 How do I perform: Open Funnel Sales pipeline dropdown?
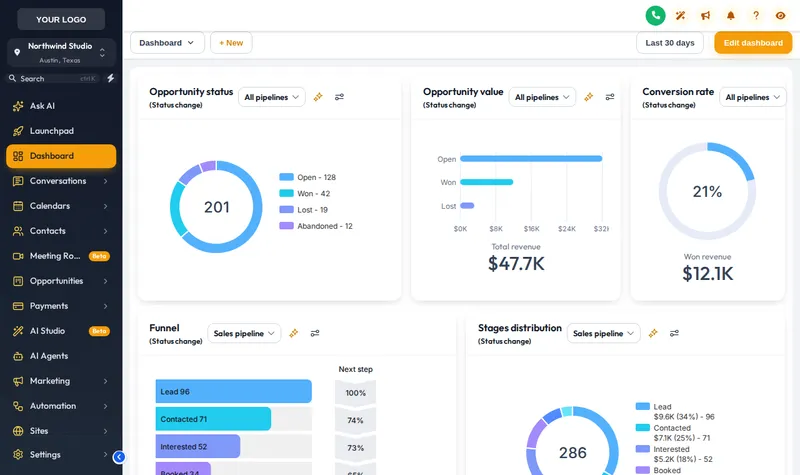click(244, 333)
